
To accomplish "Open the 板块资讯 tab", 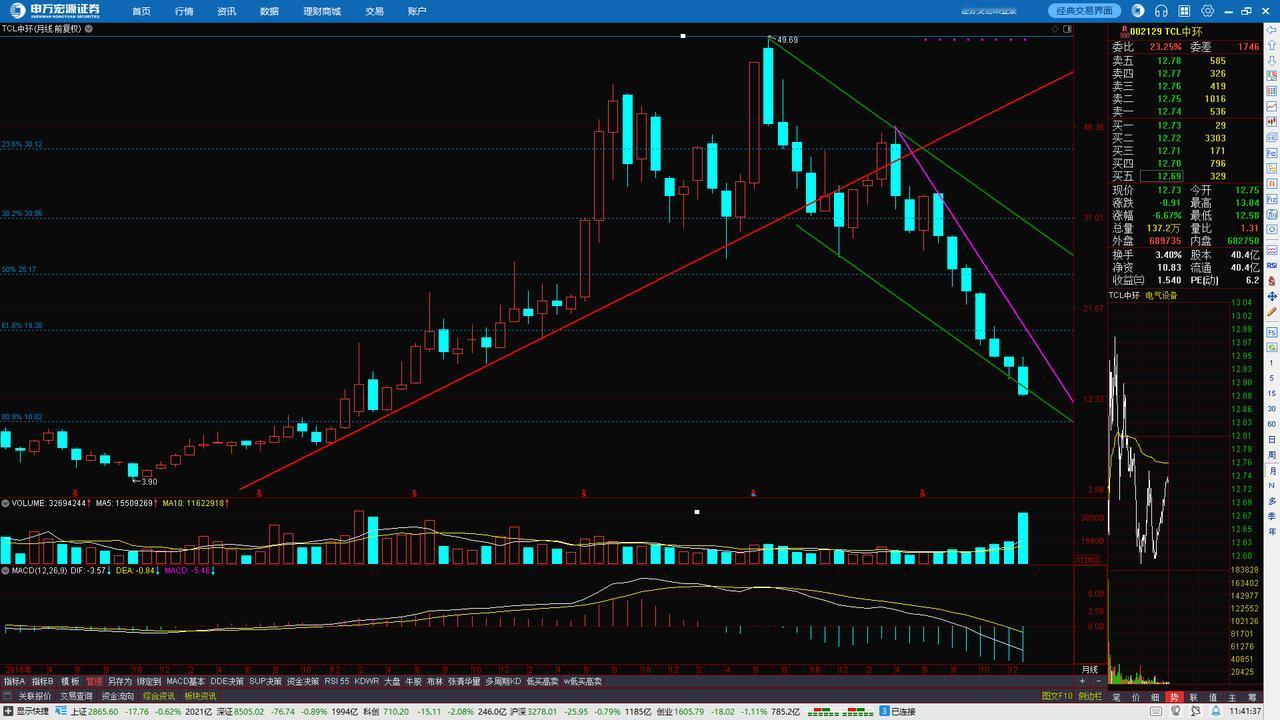I will pyautogui.click(x=200, y=696).
